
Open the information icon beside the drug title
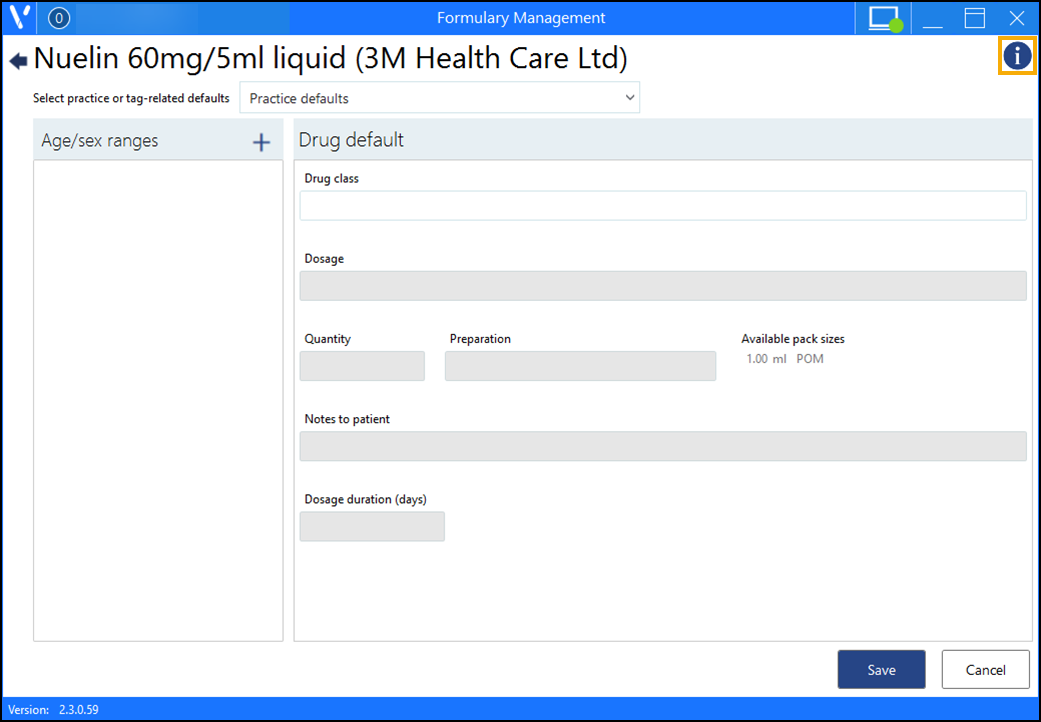[x=1017, y=56]
